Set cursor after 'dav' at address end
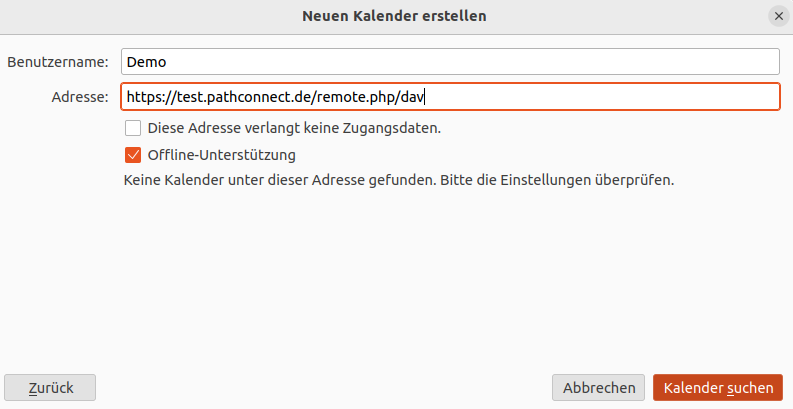This screenshot has height=409, width=793. click(x=424, y=97)
